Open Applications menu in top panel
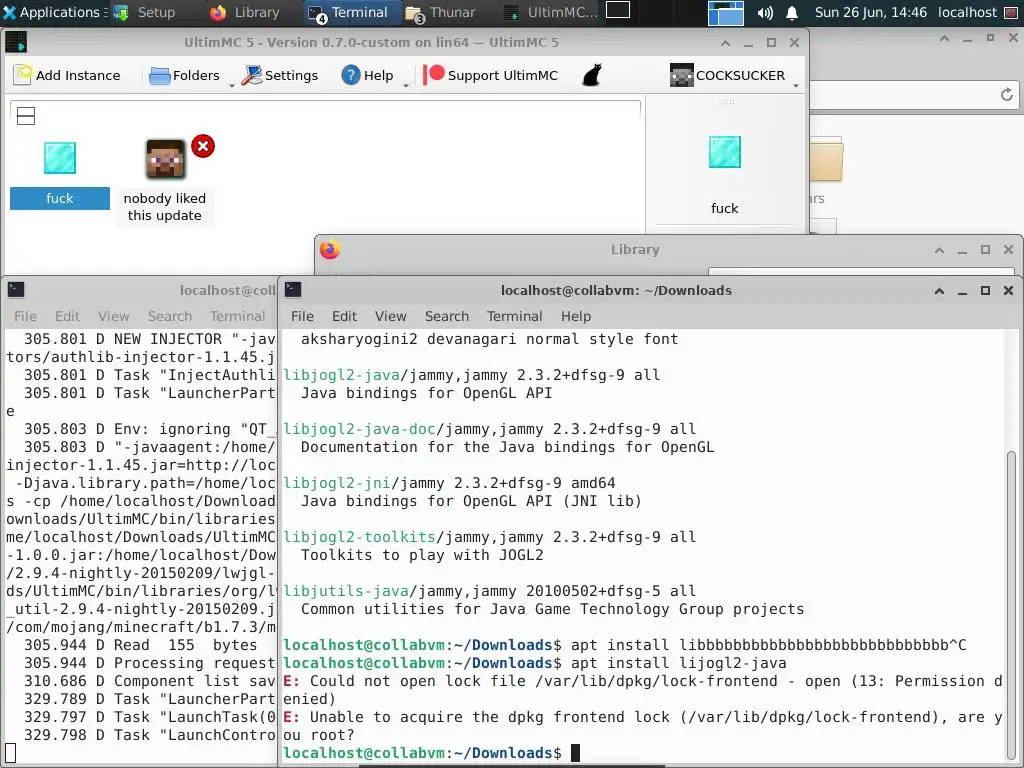The height and width of the screenshot is (768, 1024). [52, 12]
